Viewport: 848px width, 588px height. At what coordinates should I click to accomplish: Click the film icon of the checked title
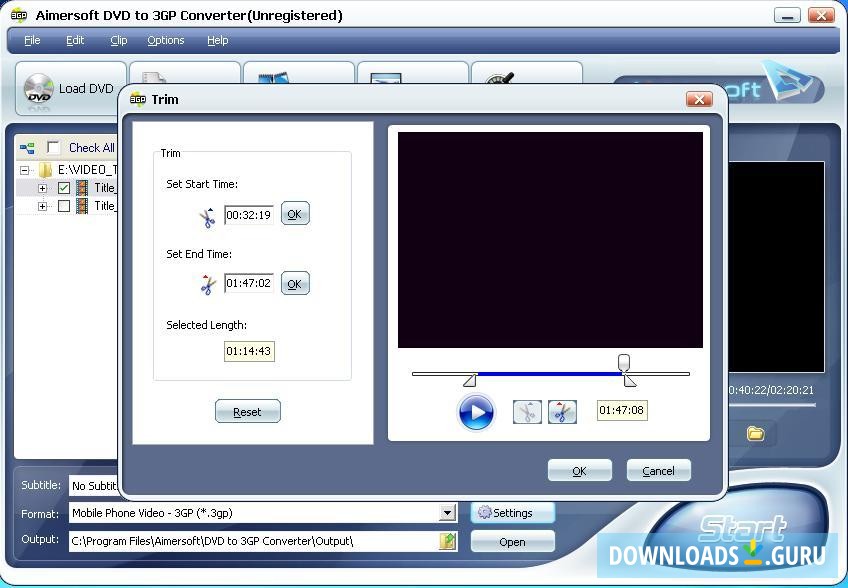point(82,188)
